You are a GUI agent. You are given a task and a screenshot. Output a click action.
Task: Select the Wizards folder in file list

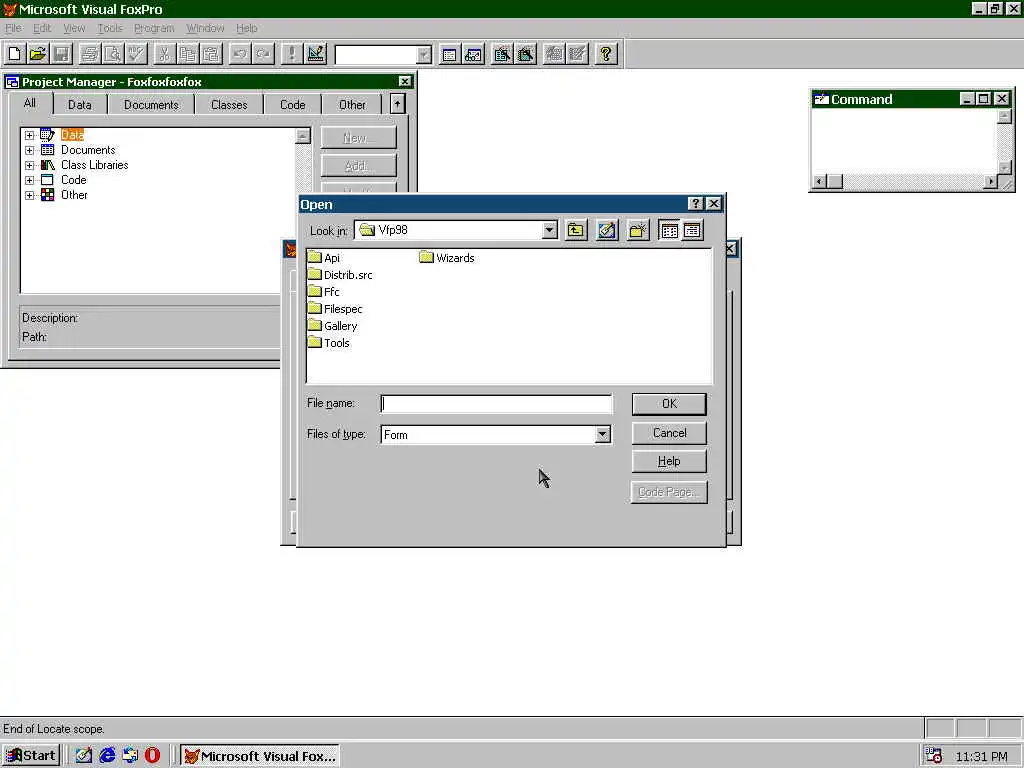point(447,258)
